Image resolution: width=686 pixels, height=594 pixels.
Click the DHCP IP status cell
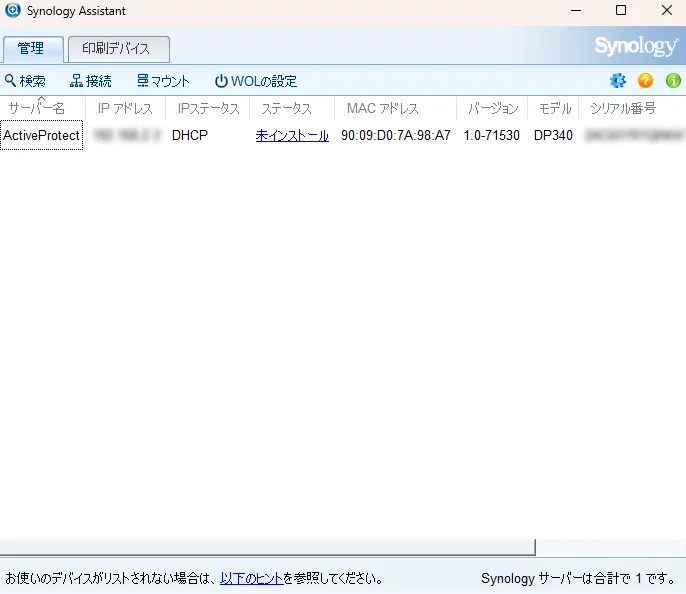coord(189,135)
